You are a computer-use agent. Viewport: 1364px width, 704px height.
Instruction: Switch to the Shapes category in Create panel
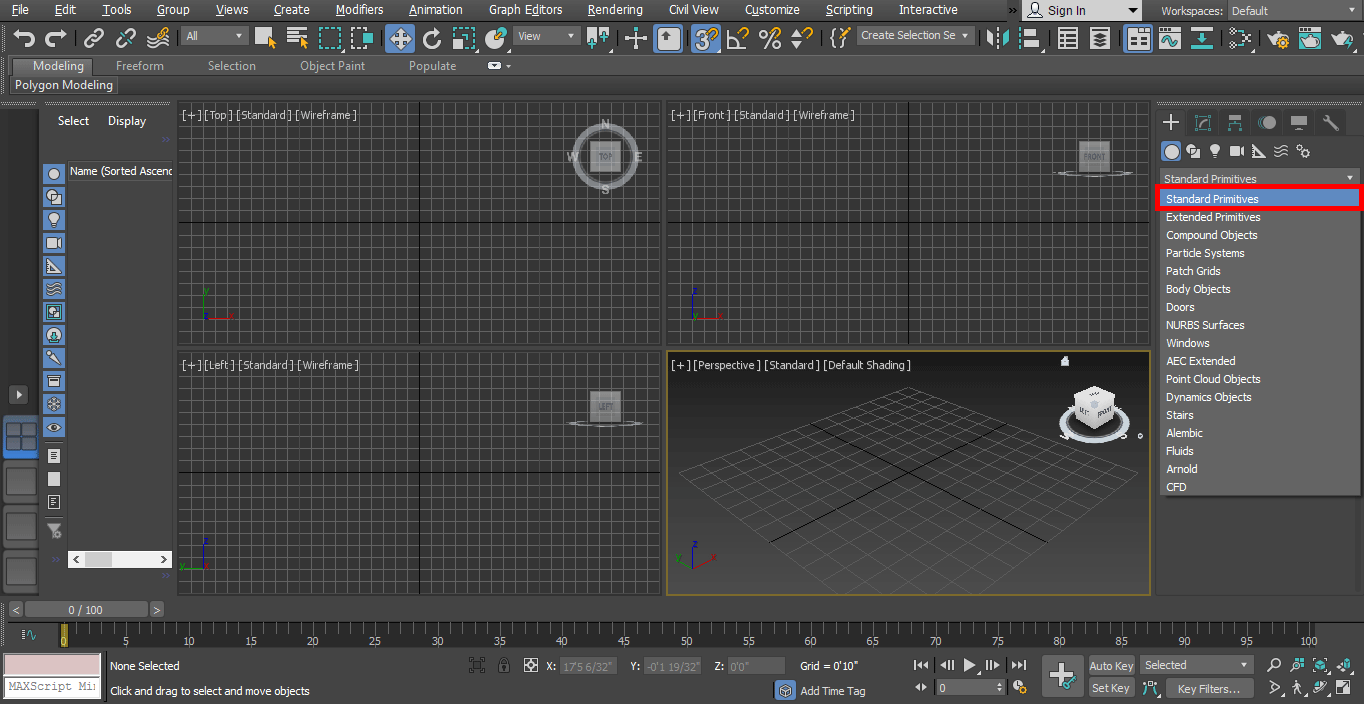(x=1193, y=151)
